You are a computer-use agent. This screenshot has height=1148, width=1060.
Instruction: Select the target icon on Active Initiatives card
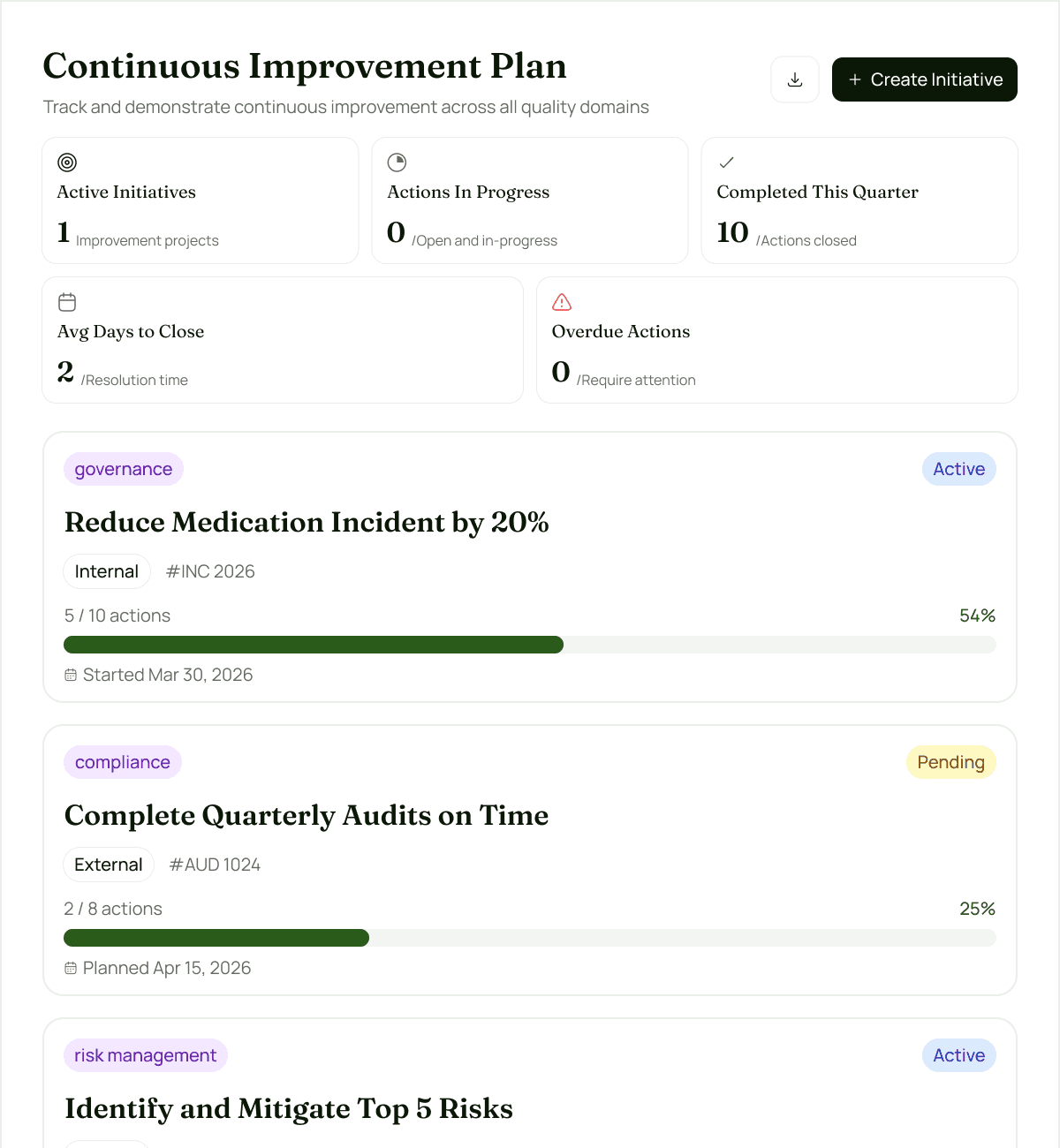(67, 162)
